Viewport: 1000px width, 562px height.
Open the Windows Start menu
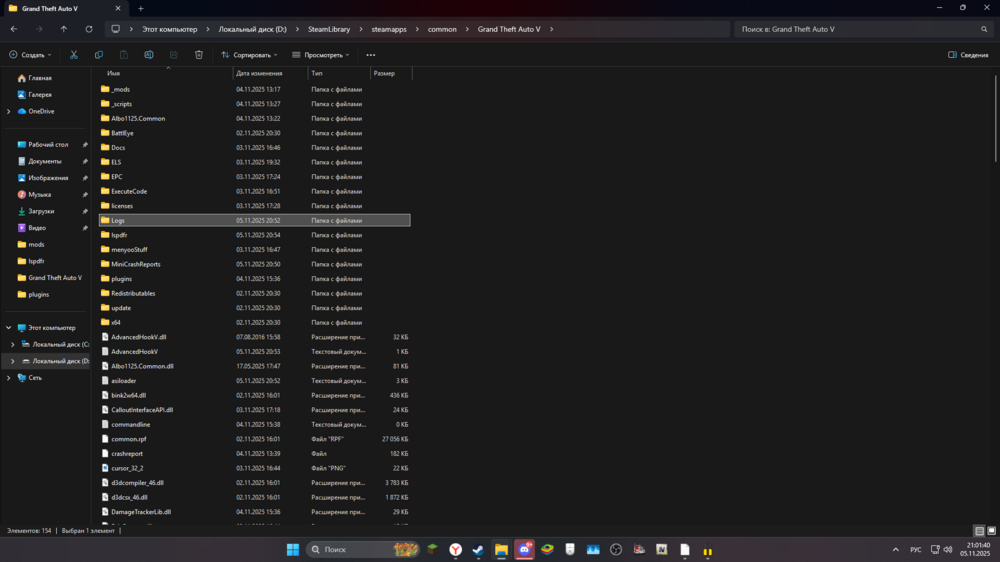pos(293,549)
